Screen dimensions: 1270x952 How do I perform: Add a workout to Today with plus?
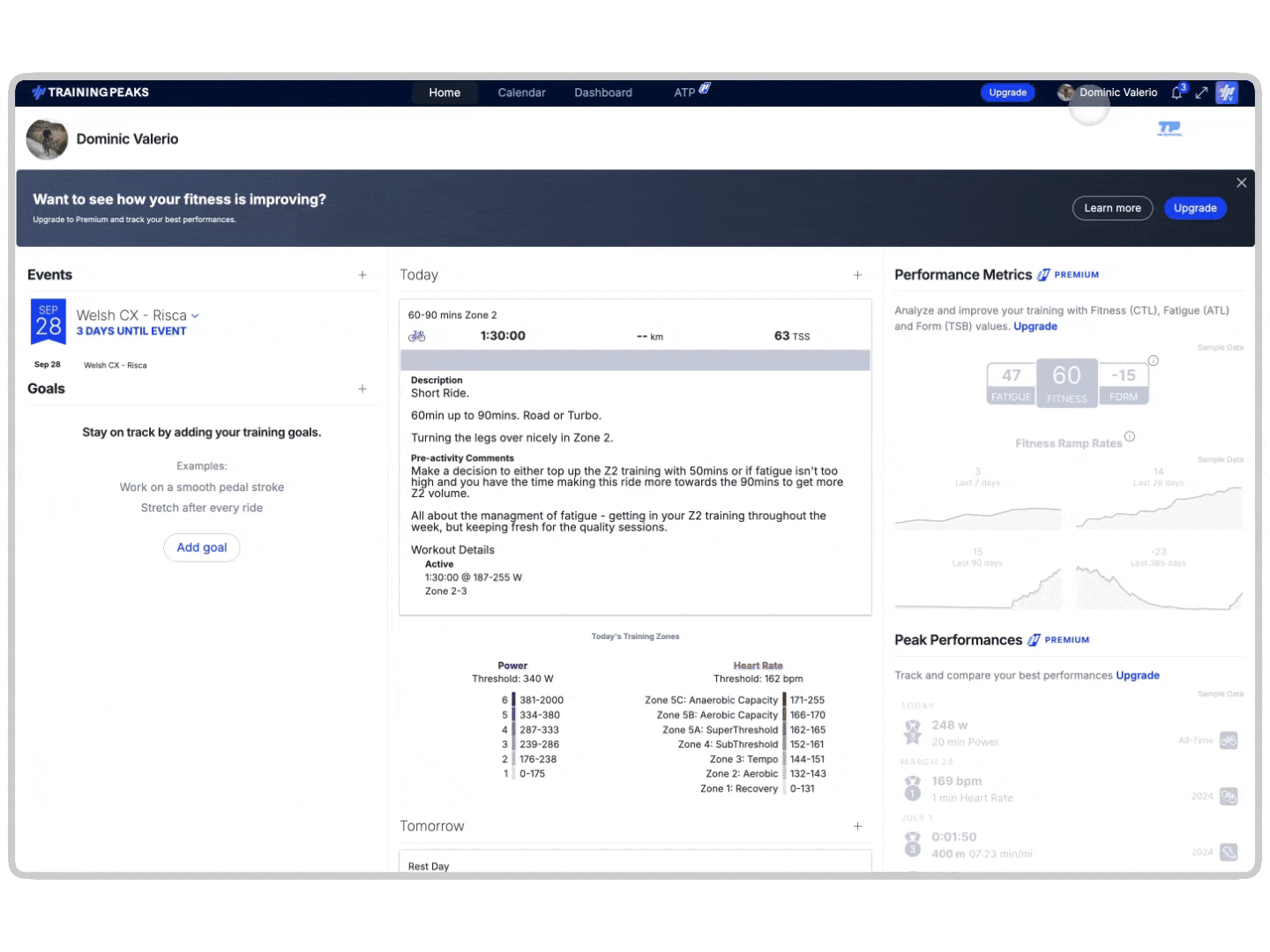pos(857,275)
